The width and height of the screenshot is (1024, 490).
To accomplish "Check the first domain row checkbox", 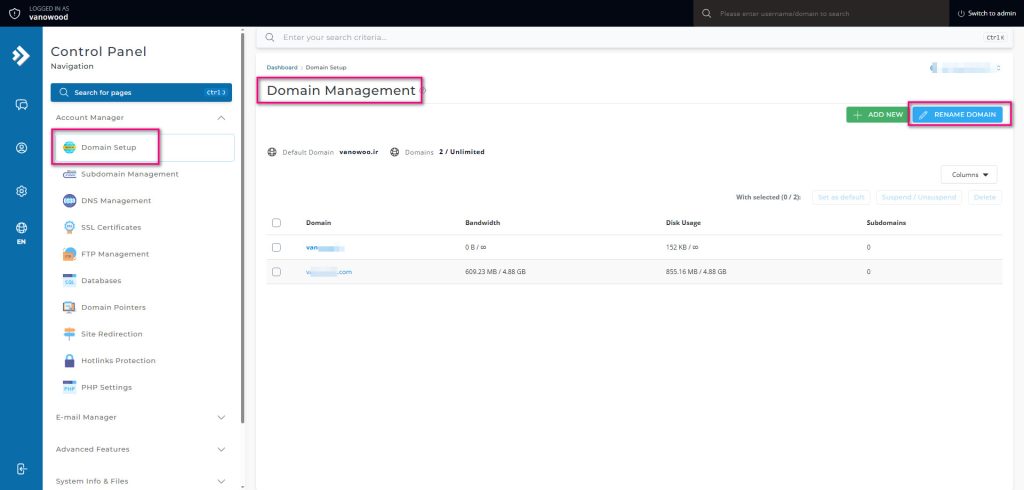I will 277,246.
